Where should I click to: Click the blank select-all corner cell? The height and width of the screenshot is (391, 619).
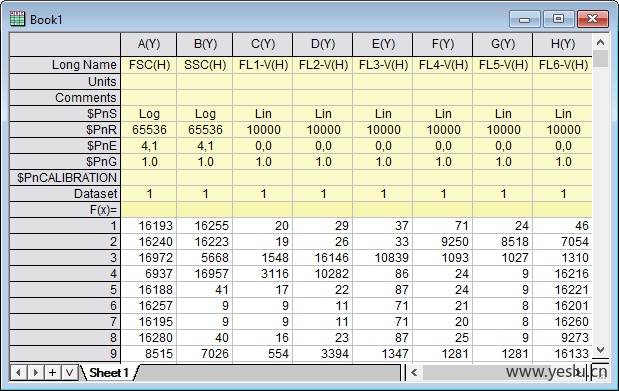pos(65,44)
